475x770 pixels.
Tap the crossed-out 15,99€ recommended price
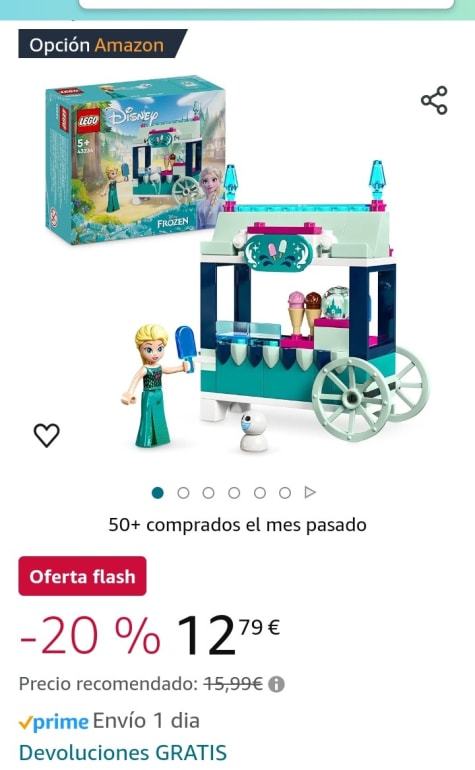[233, 684]
